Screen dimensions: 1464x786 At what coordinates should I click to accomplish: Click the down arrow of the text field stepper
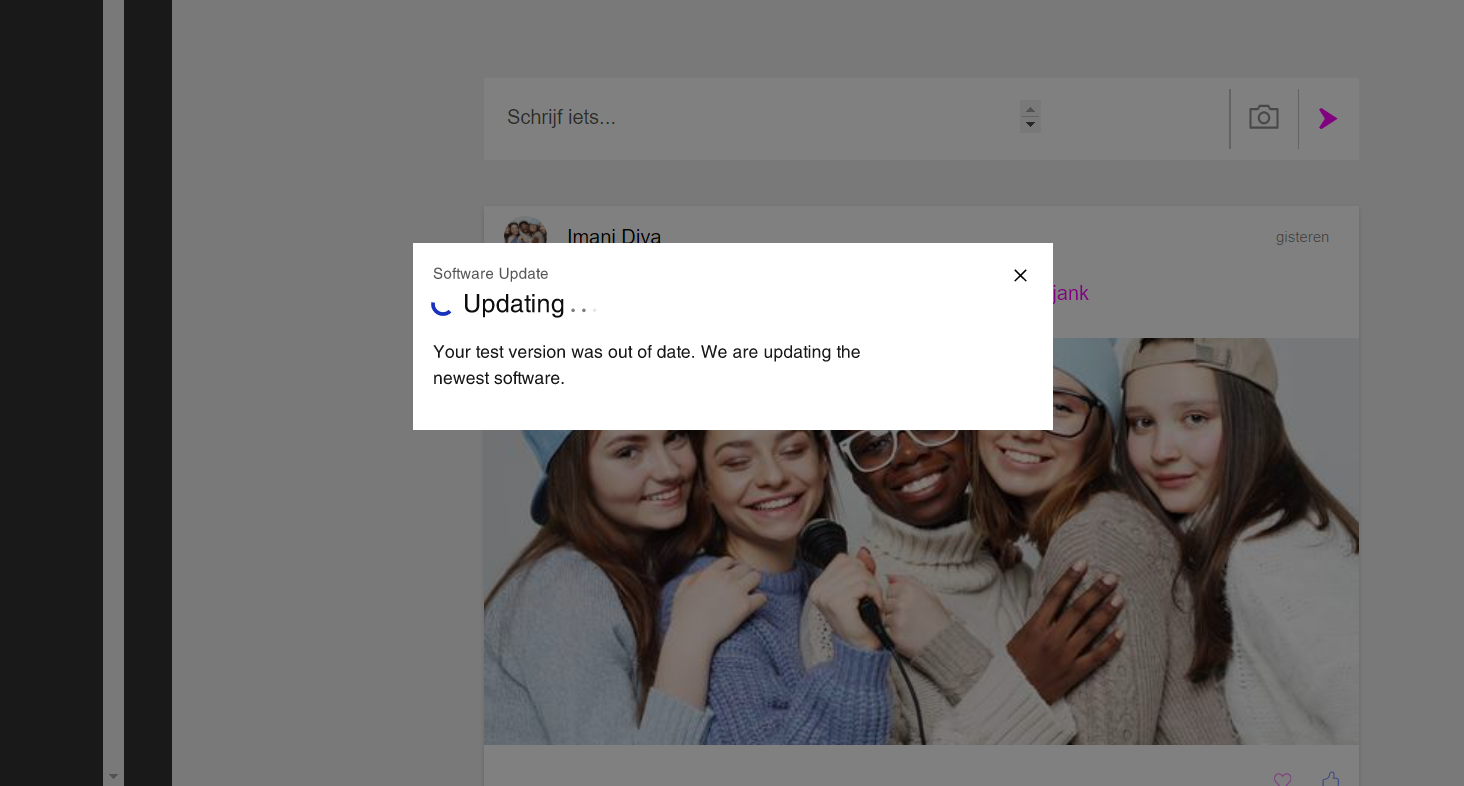point(1030,125)
